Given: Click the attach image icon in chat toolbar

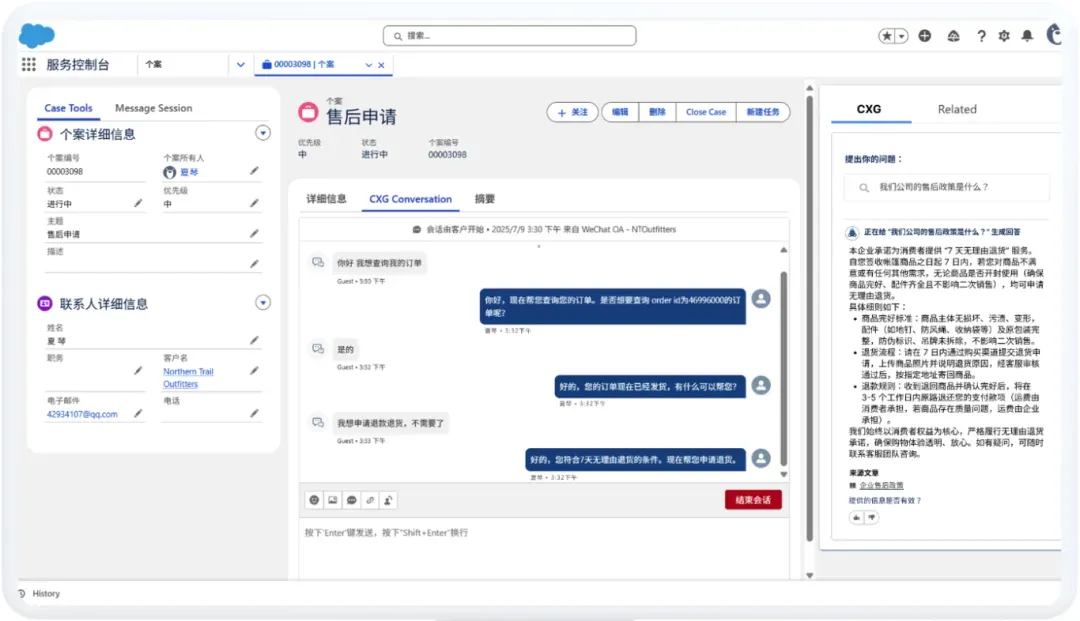Looking at the screenshot, I should coord(333,500).
